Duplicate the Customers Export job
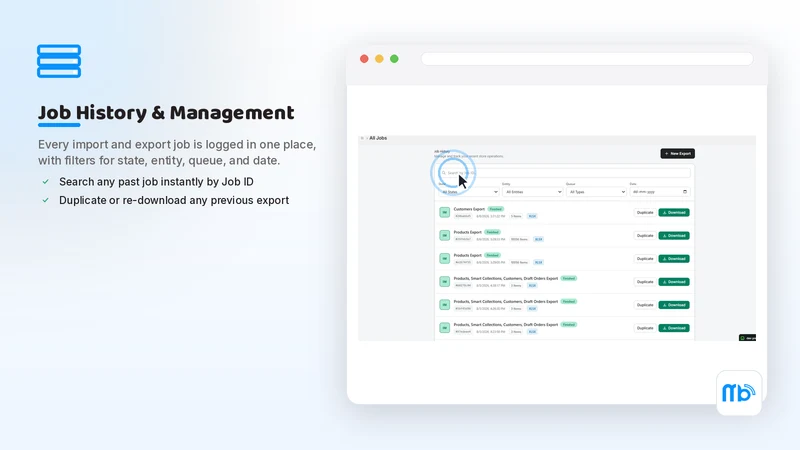This screenshot has width=800, height=450. pyautogui.click(x=645, y=212)
